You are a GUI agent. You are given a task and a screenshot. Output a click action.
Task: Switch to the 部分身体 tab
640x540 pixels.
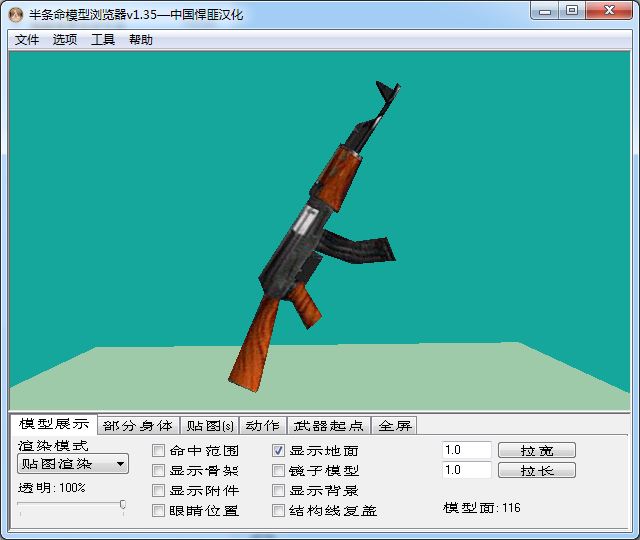138,426
